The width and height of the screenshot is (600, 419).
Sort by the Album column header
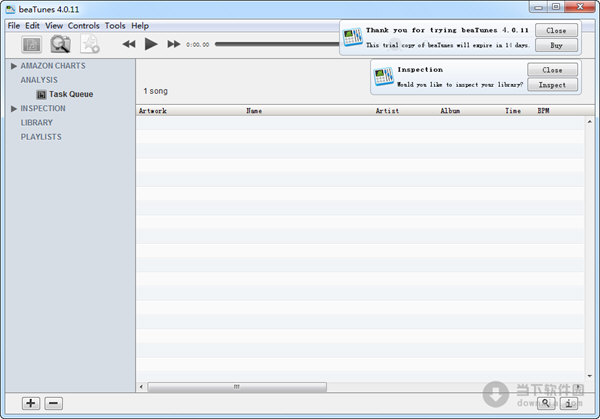click(450, 111)
